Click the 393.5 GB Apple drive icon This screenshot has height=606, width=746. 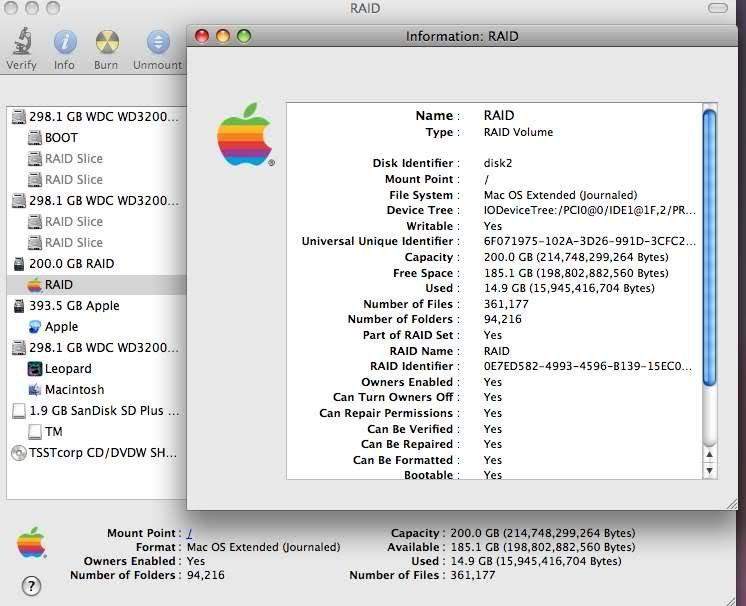(x=19, y=305)
